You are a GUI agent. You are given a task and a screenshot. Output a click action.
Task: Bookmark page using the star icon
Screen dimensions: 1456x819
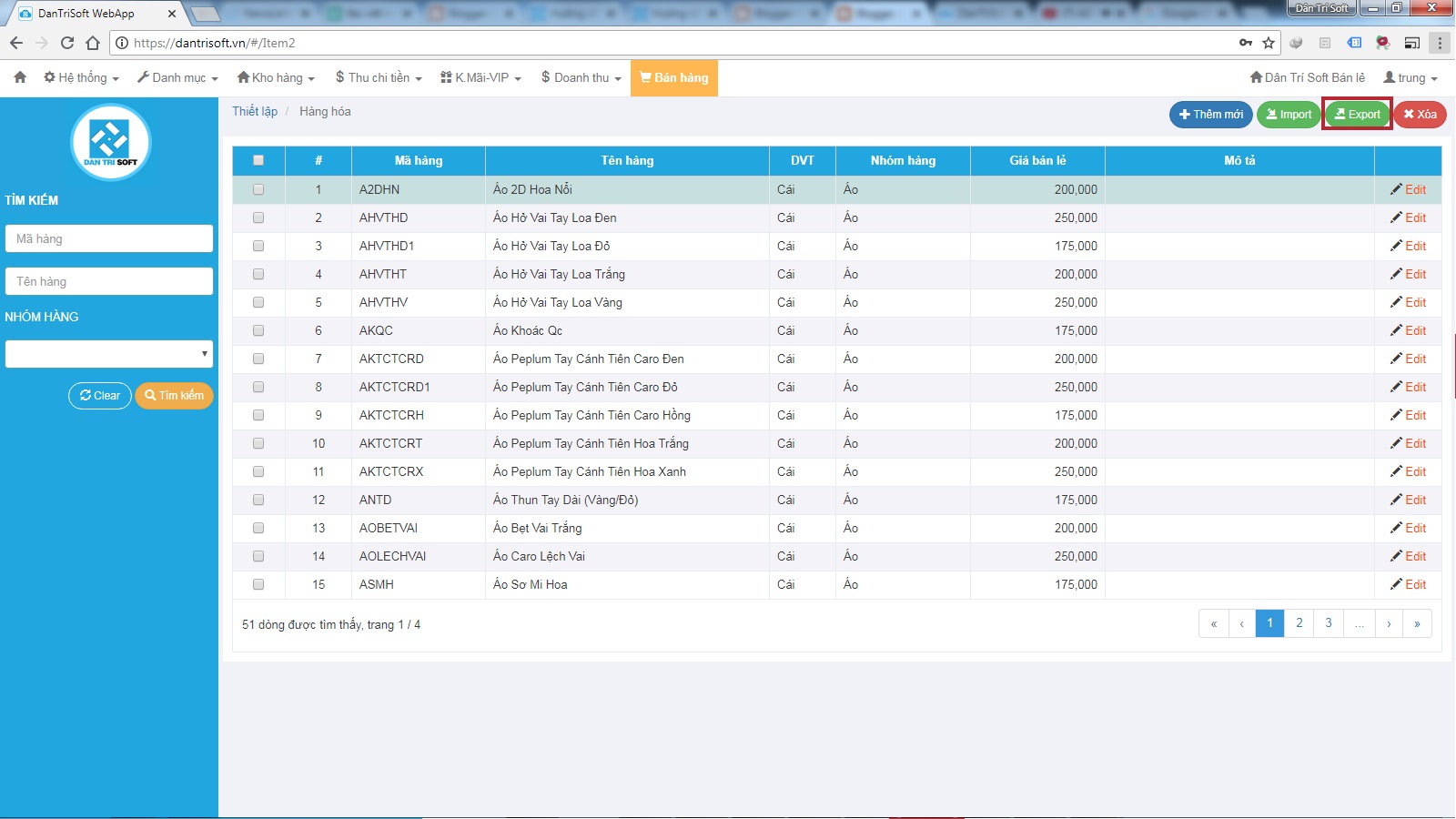pos(1269,43)
